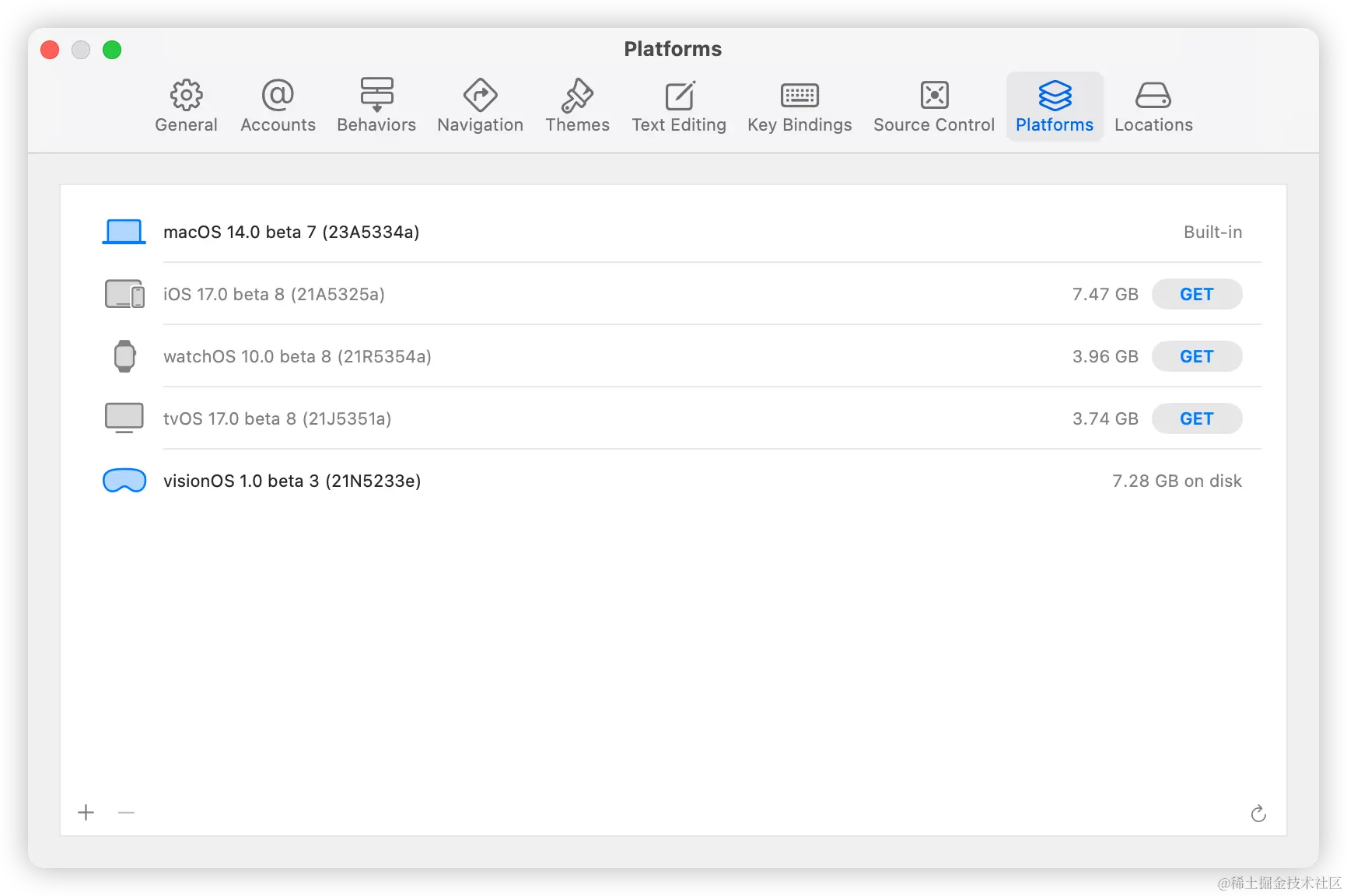Screen dimensions: 1347x896
Task: Get the iOS 17.0 beta 8 platform
Action: click(1196, 294)
